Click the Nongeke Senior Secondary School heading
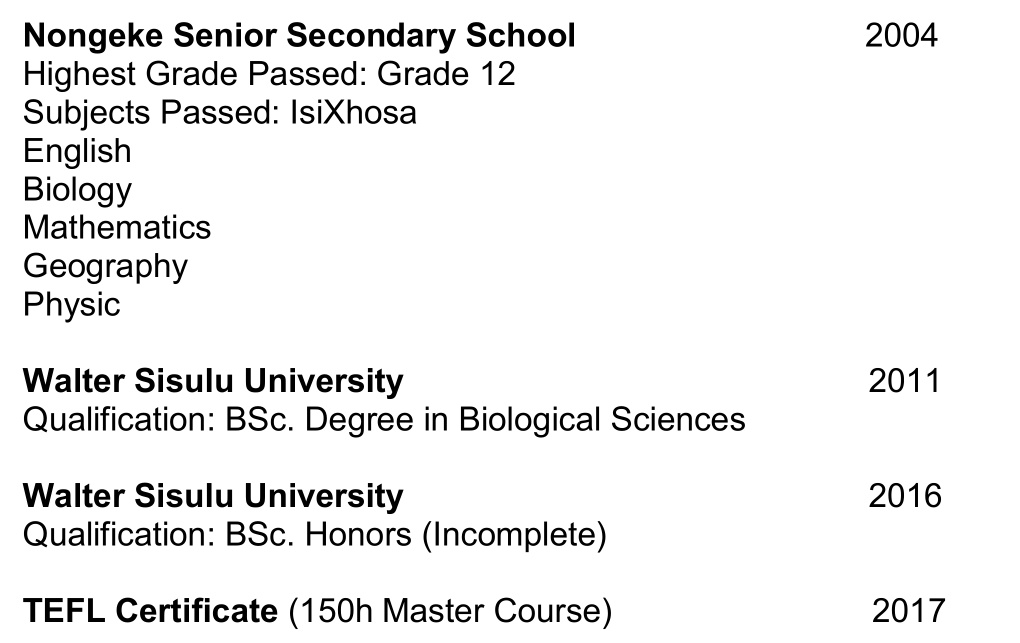The width and height of the screenshot is (1020, 643). coord(299,36)
